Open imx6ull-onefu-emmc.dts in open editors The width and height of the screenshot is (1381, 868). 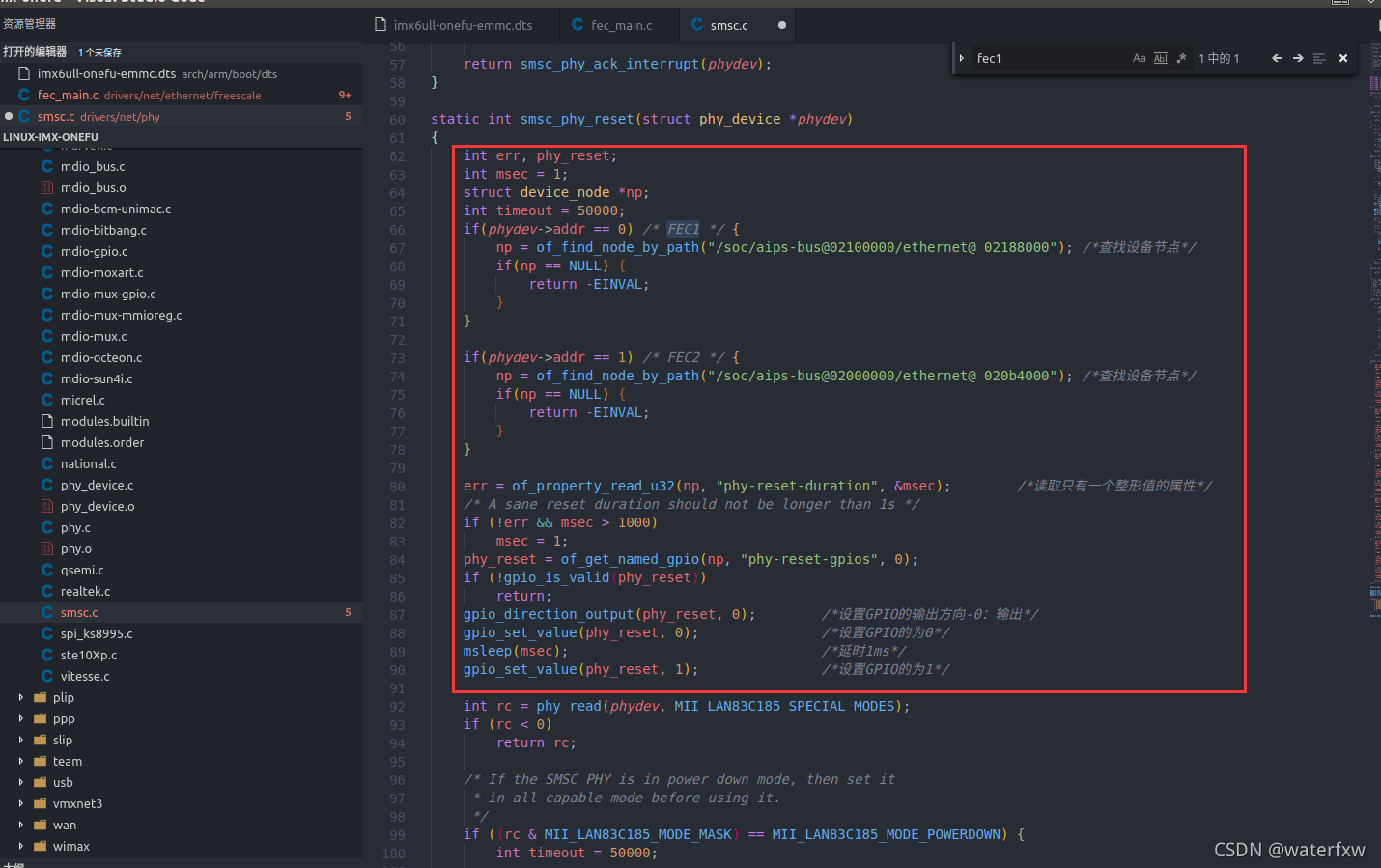pos(182,73)
